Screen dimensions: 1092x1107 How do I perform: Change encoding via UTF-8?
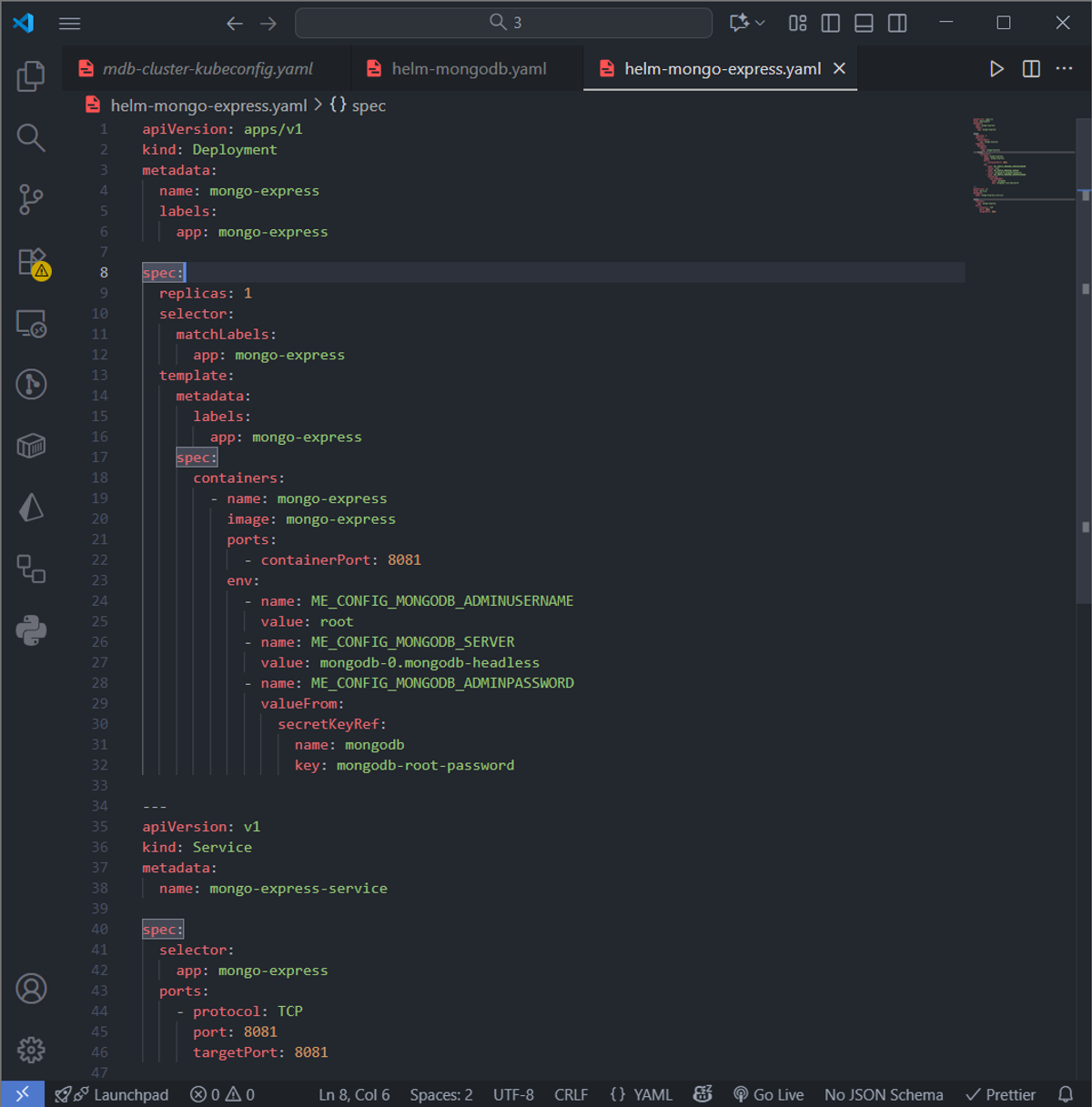(x=513, y=1094)
